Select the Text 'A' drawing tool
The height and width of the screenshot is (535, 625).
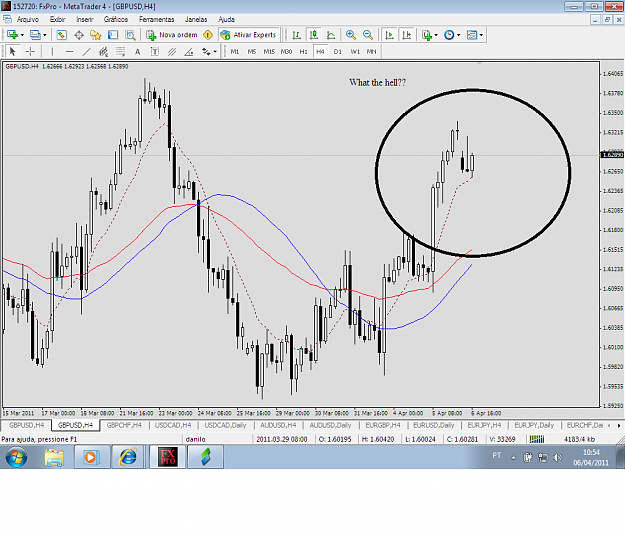138,51
